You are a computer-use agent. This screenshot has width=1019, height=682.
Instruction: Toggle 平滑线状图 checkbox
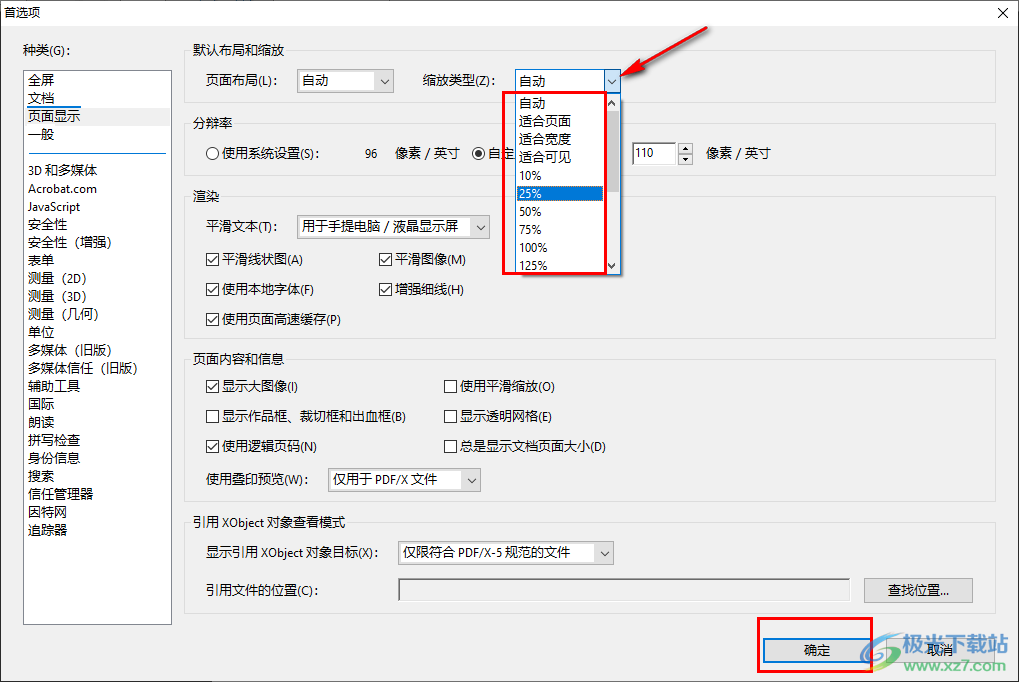click(212, 260)
